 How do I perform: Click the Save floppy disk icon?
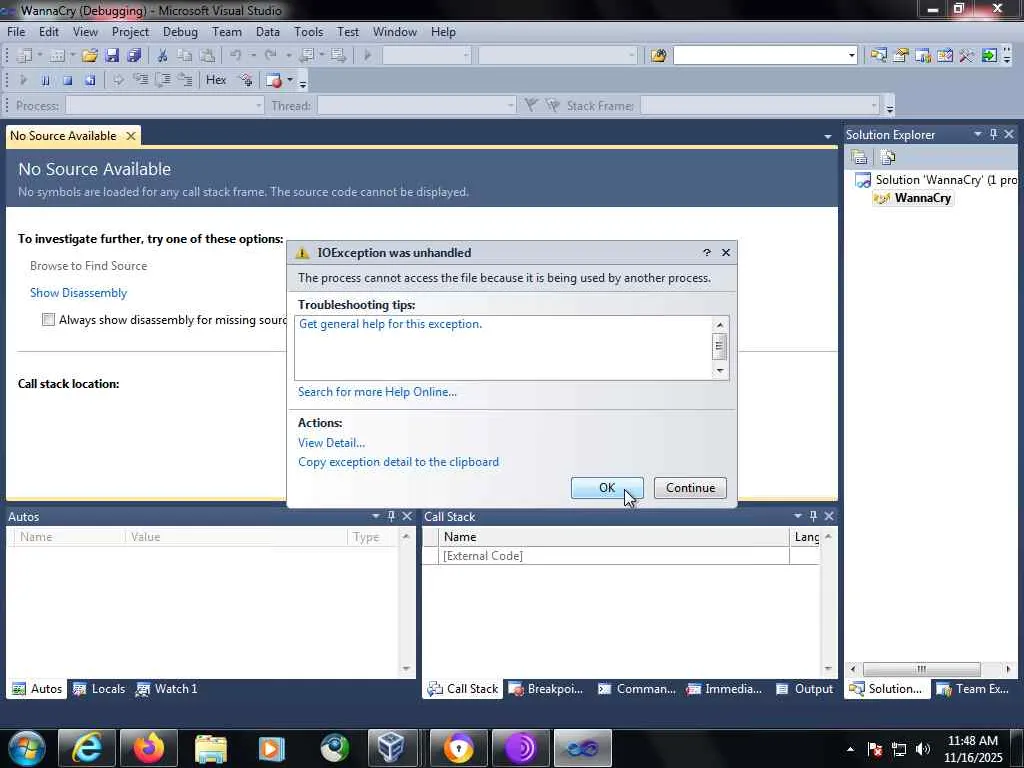[112, 56]
